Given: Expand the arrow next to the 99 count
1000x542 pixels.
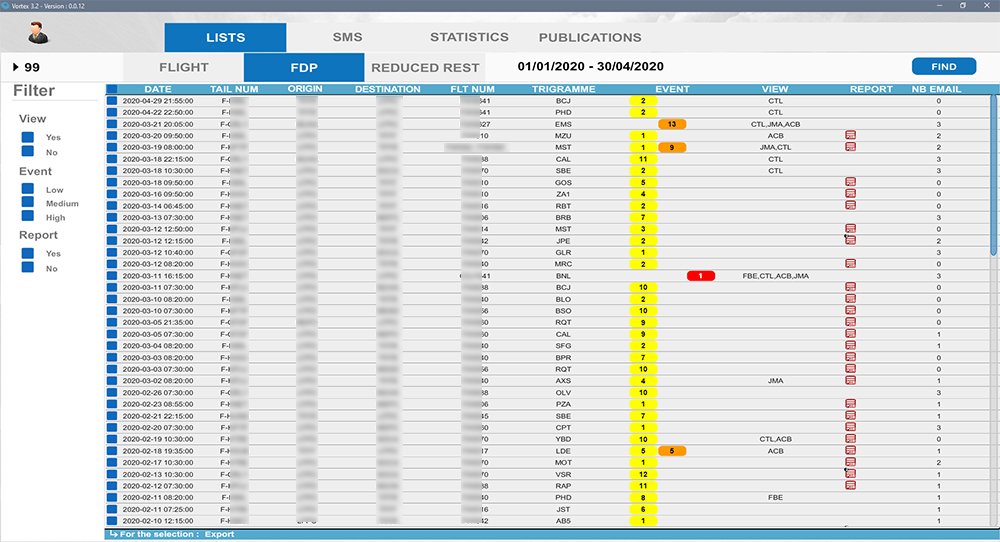Looking at the screenshot, I should pyautogui.click(x=15, y=67).
